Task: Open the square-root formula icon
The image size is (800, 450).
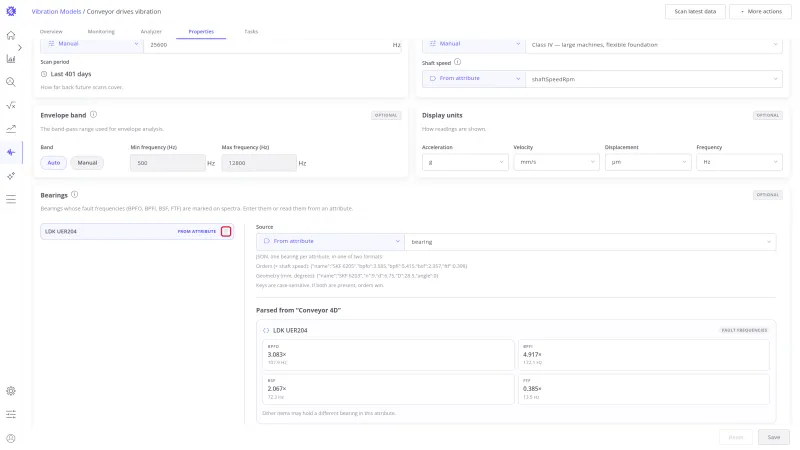Action: [11, 106]
